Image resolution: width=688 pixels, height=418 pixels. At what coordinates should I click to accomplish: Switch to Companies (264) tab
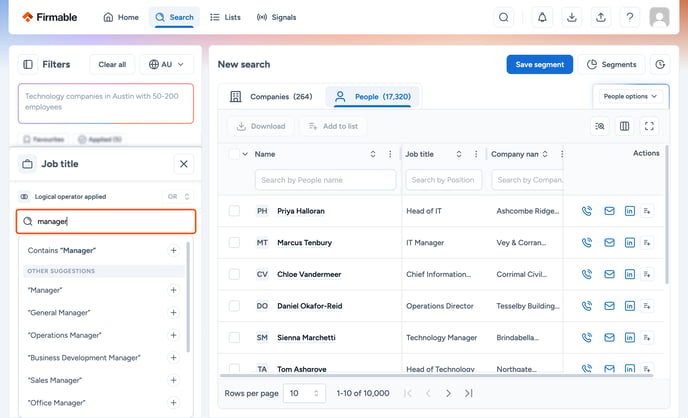pyautogui.click(x=271, y=96)
